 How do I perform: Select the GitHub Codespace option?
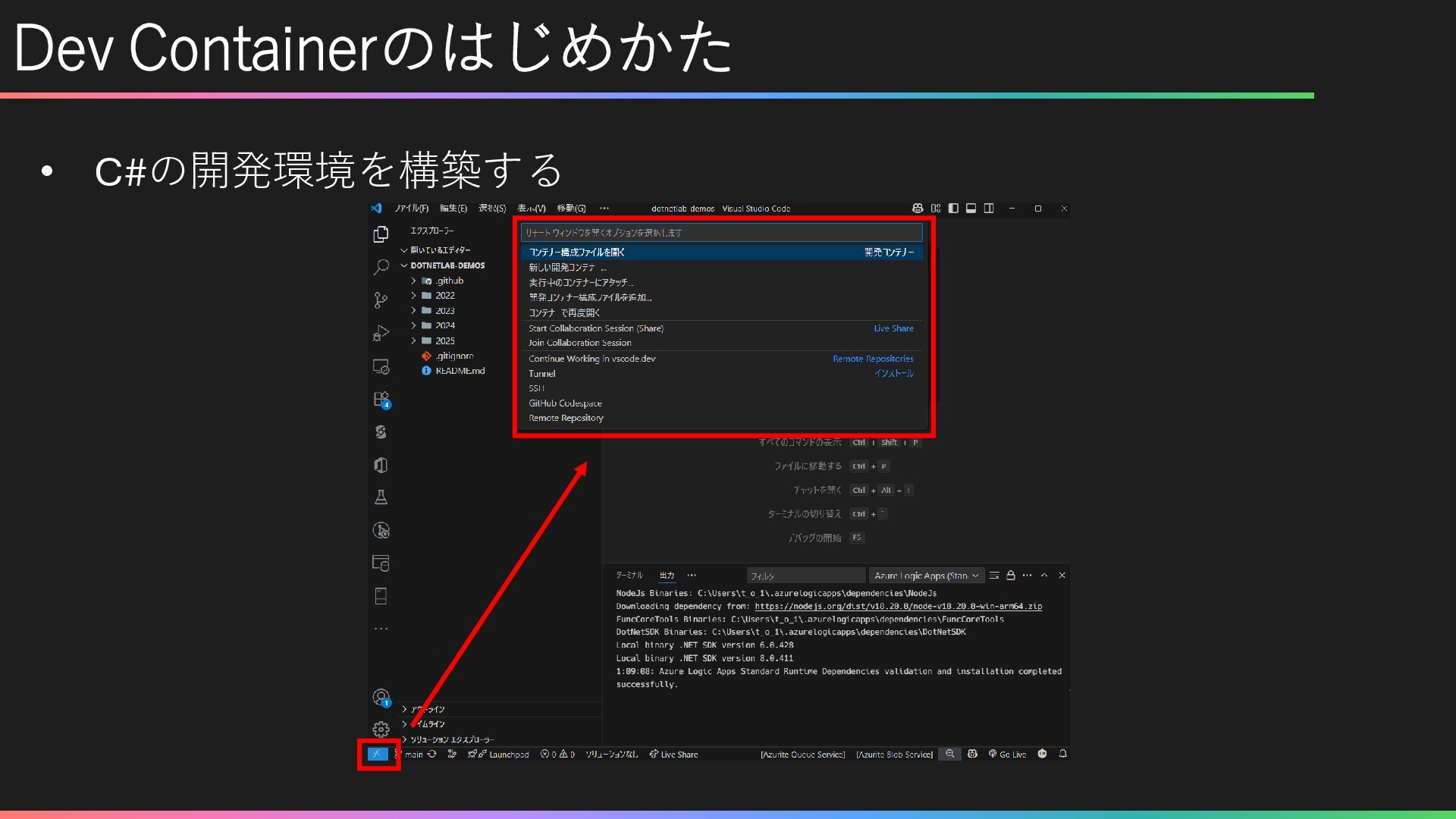[722, 403]
